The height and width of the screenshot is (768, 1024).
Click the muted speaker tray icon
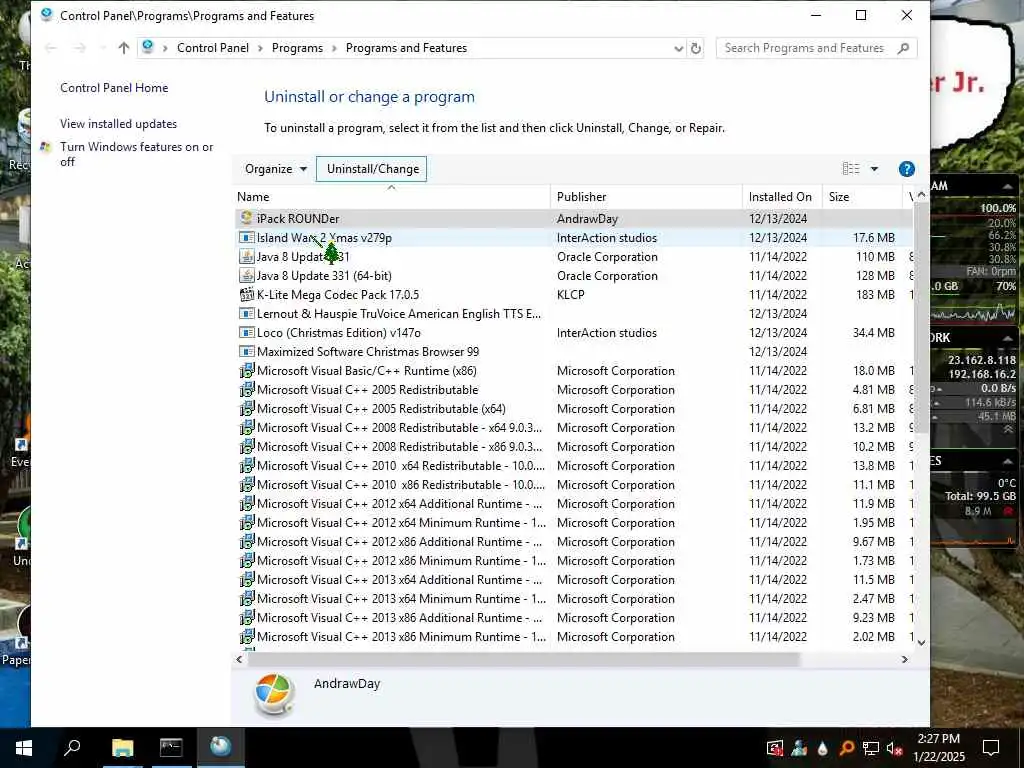[x=894, y=748]
